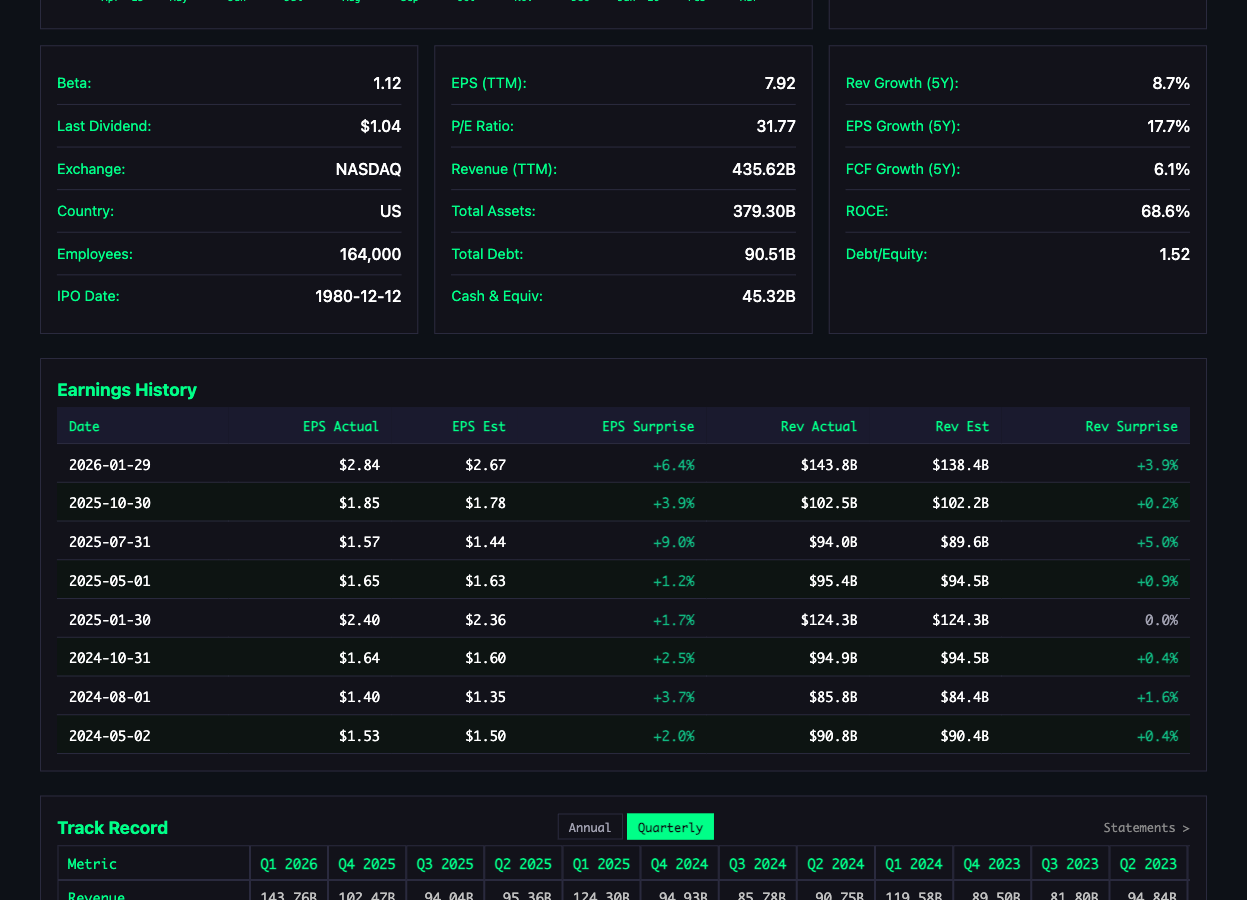Click the +9.0% EPS surprise value

(673, 542)
